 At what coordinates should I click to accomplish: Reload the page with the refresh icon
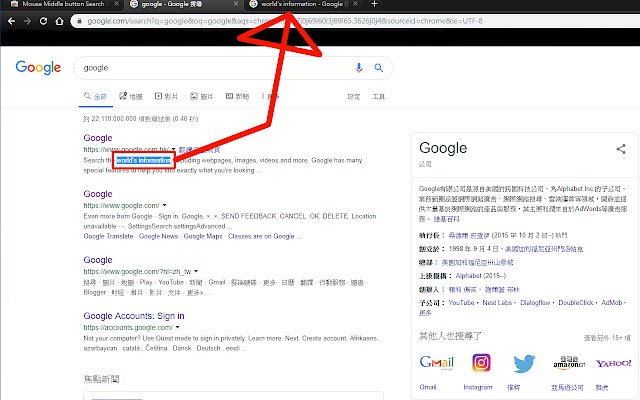pyautogui.click(x=43, y=21)
